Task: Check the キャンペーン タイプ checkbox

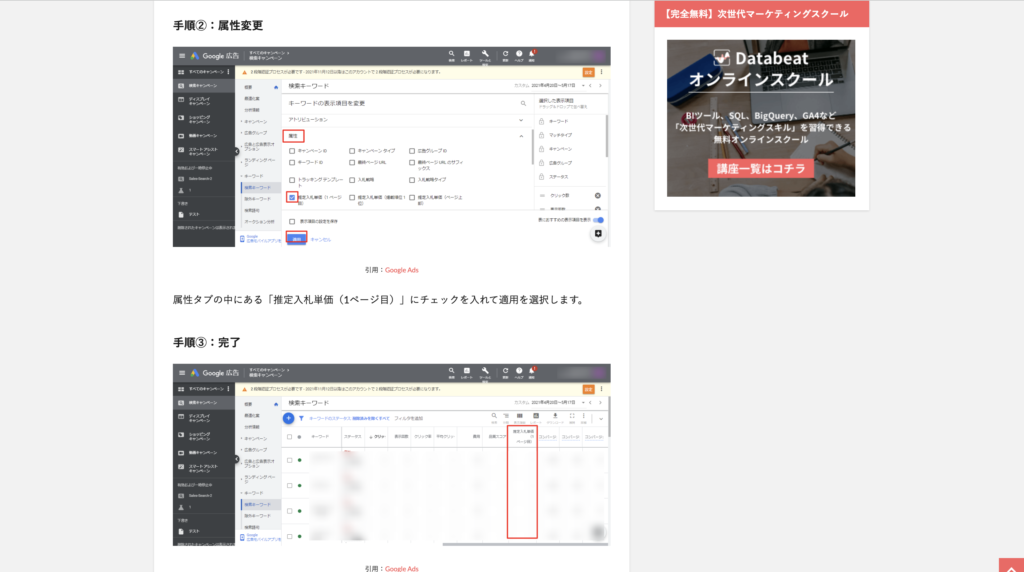Action: tap(352, 151)
